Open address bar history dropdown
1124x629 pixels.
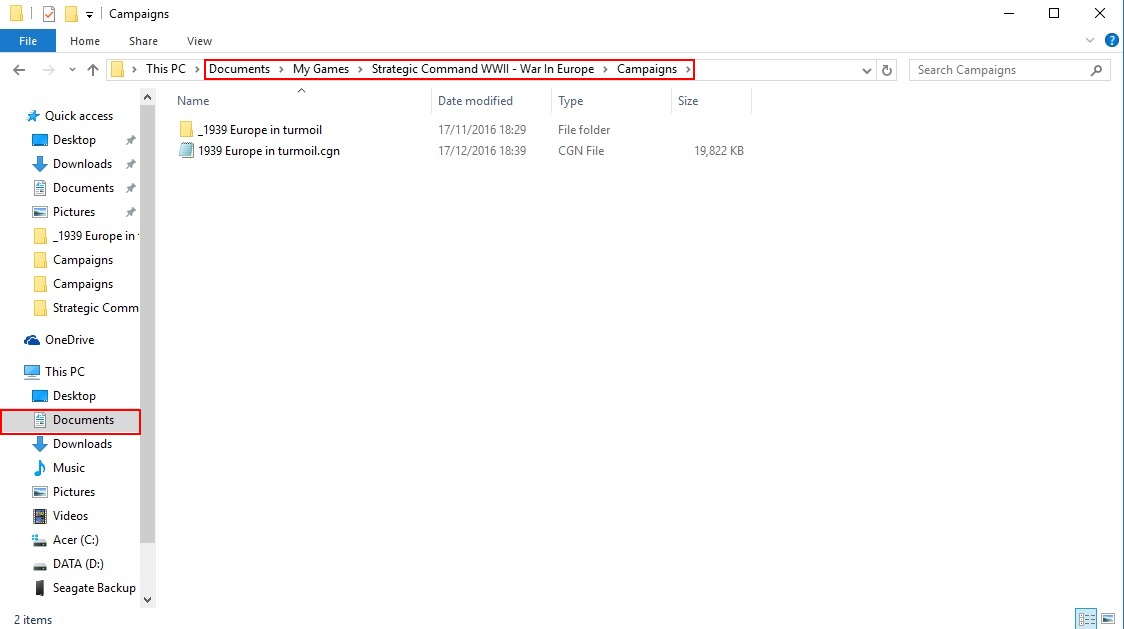point(866,70)
